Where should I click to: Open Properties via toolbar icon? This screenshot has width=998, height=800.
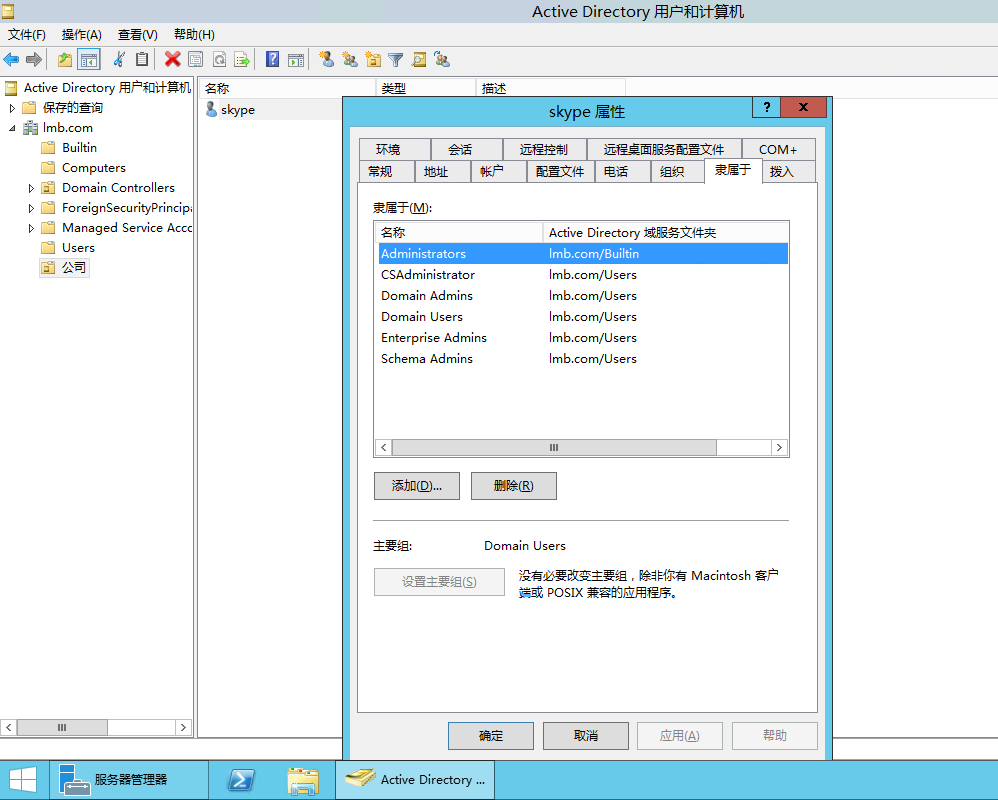[195, 60]
